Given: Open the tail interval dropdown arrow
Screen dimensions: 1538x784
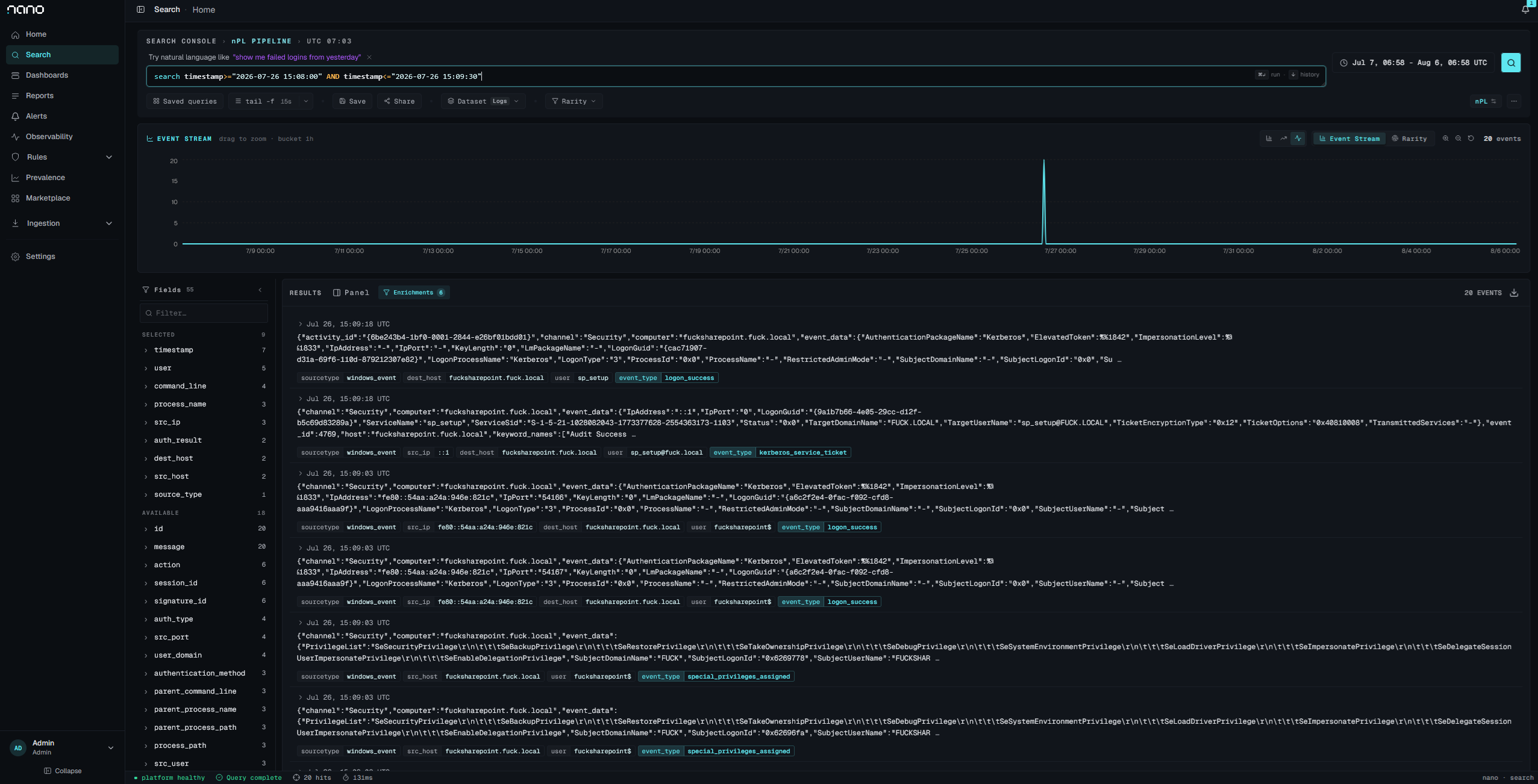Looking at the screenshot, I should (x=306, y=101).
